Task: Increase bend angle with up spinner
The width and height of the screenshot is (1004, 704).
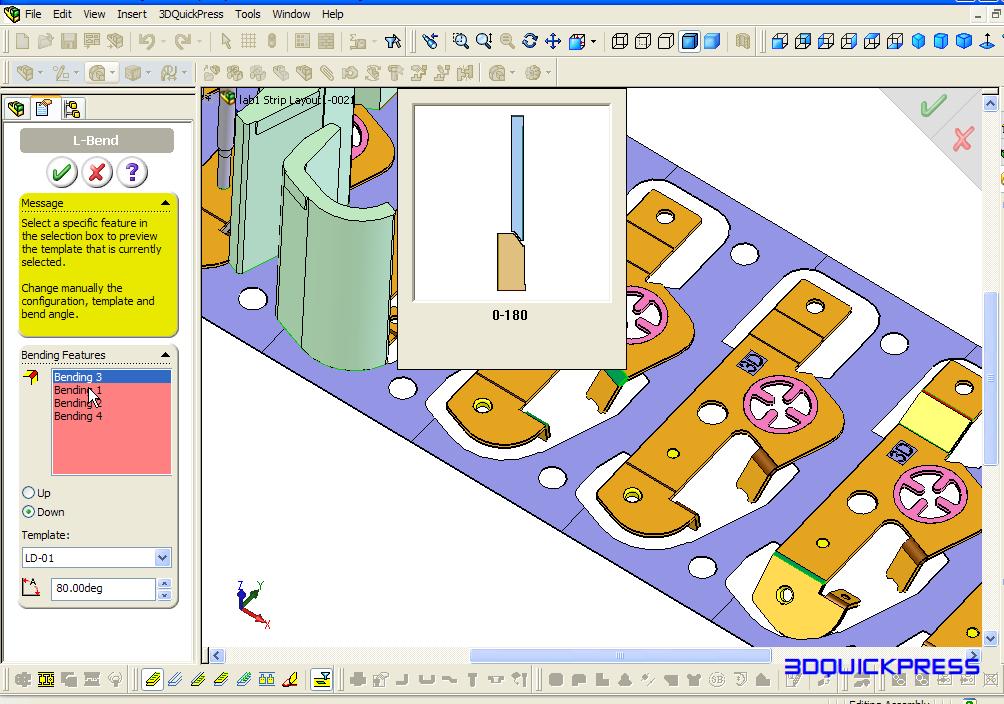Action: 164,584
